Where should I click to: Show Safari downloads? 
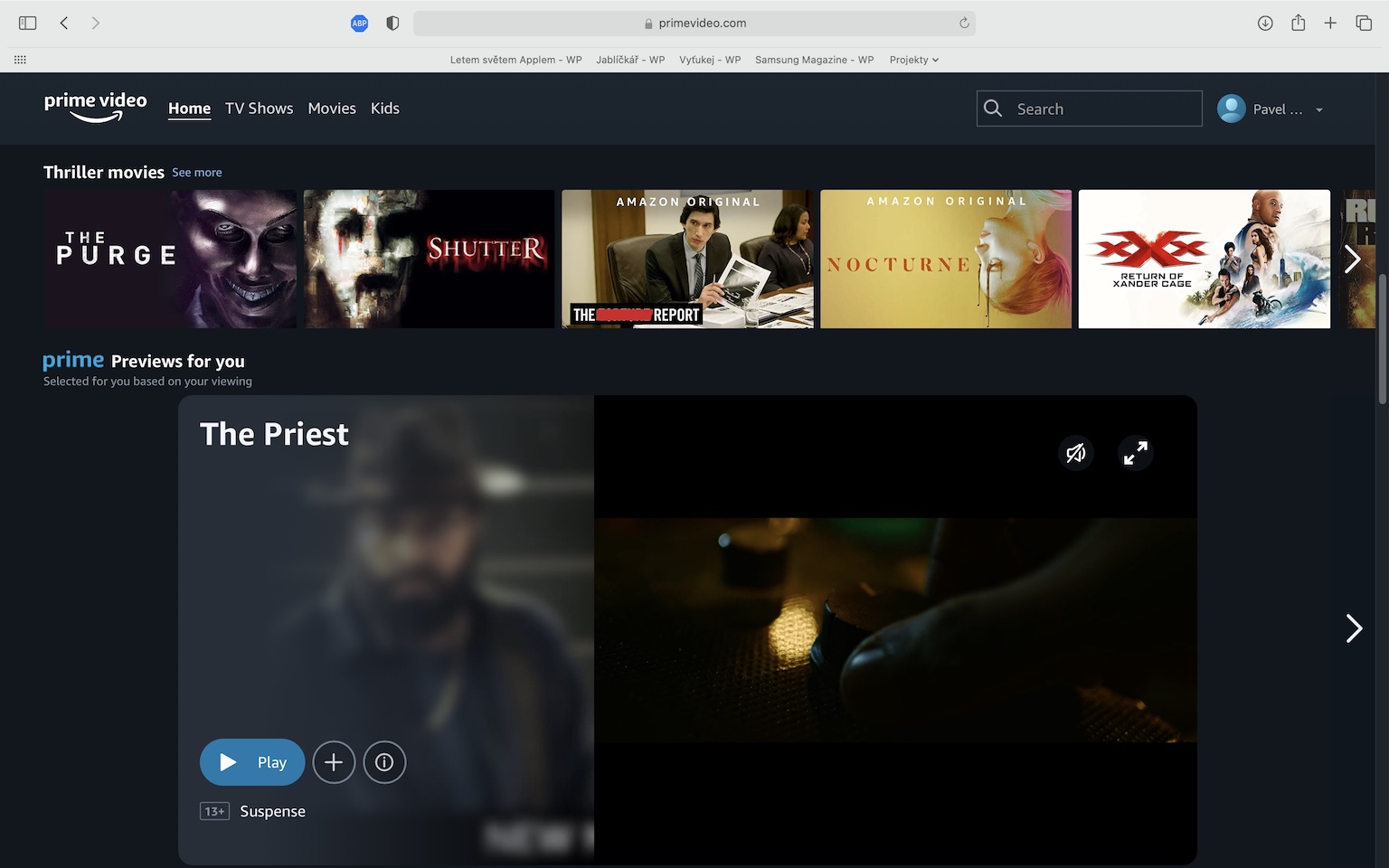point(1265,24)
